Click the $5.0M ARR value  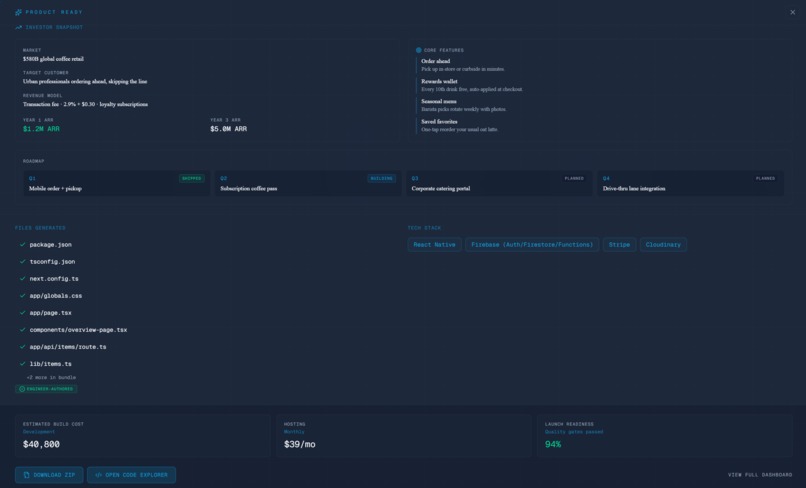pyautogui.click(x=228, y=129)
